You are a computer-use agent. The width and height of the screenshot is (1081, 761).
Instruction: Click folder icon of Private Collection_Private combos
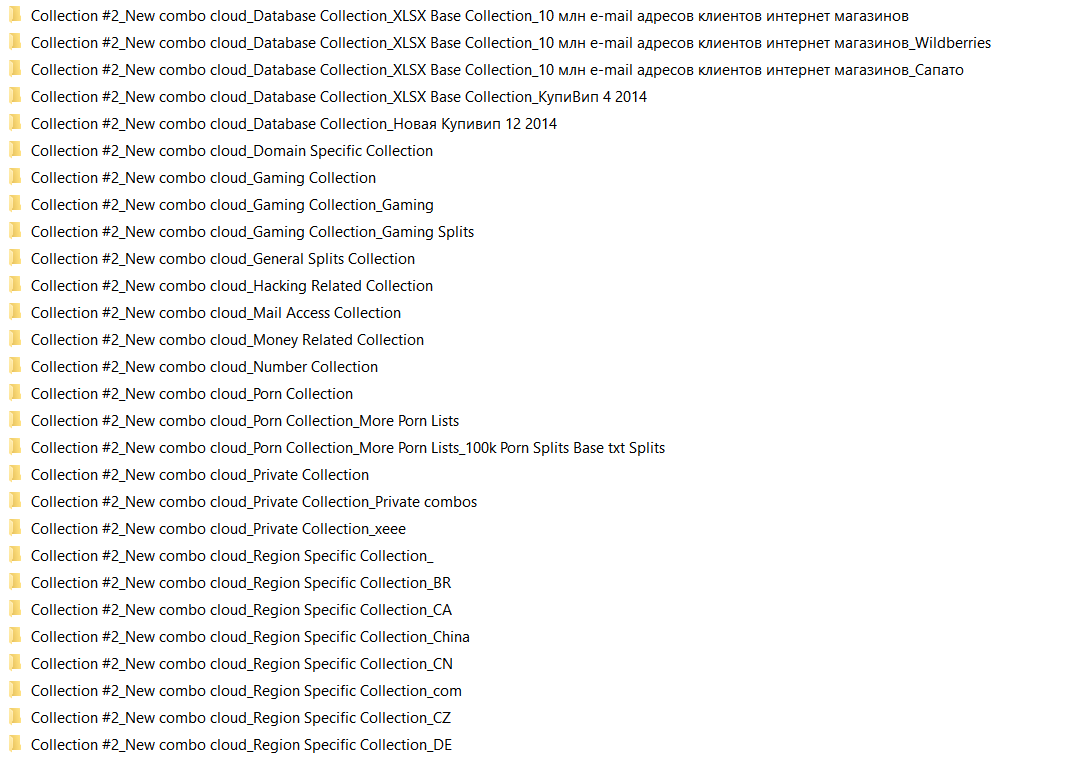pyautogui.click(x=15, y=501)
